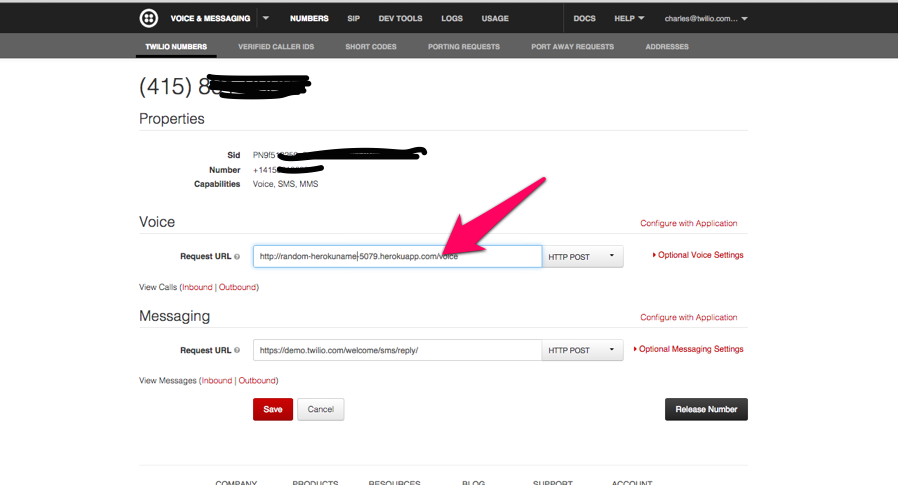Click the Messaging Request URL help icon
The image size is (898, 485).
pyautogui.click(x=237, y=350)
